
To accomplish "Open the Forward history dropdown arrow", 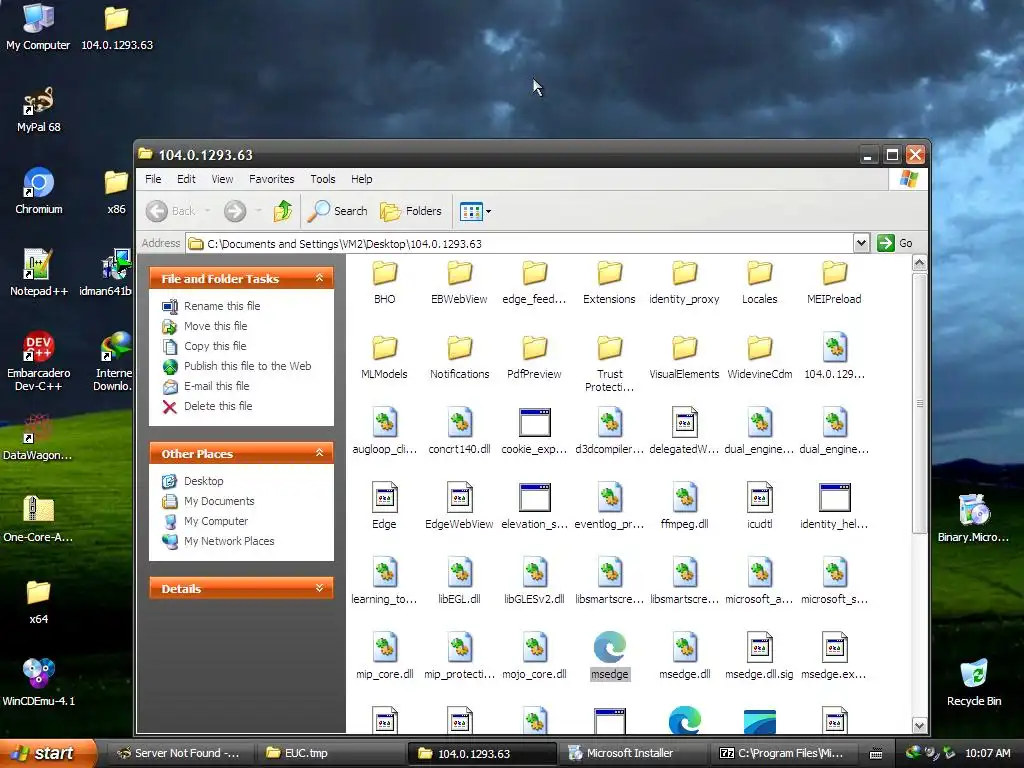I will [259, 211].
